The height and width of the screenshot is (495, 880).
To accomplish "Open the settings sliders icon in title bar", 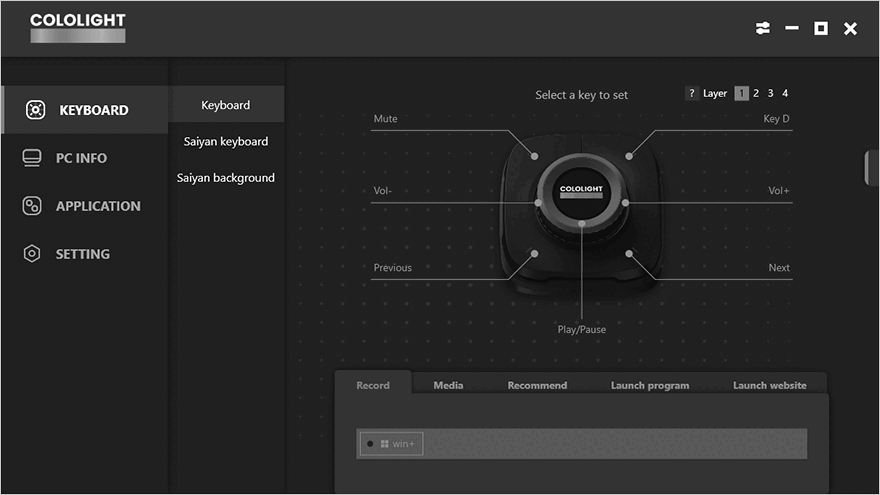I will coord(763,28).
